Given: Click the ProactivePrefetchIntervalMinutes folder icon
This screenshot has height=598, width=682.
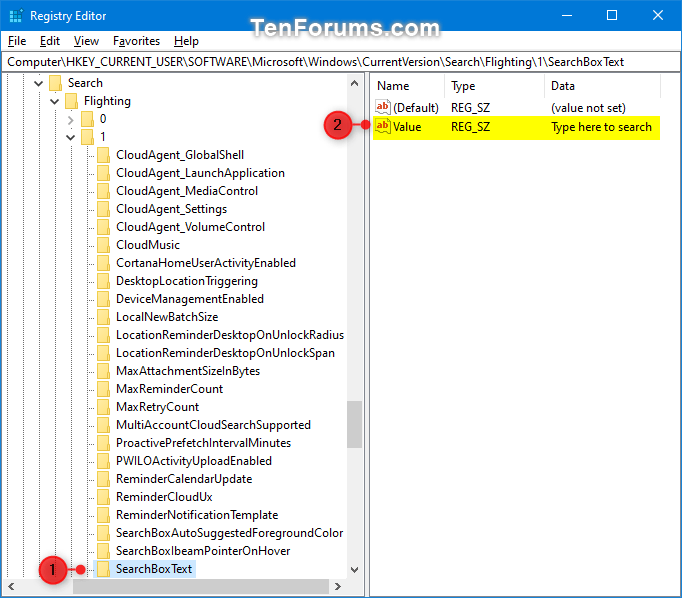Looking at the screenshot, I should coord(104,443).
